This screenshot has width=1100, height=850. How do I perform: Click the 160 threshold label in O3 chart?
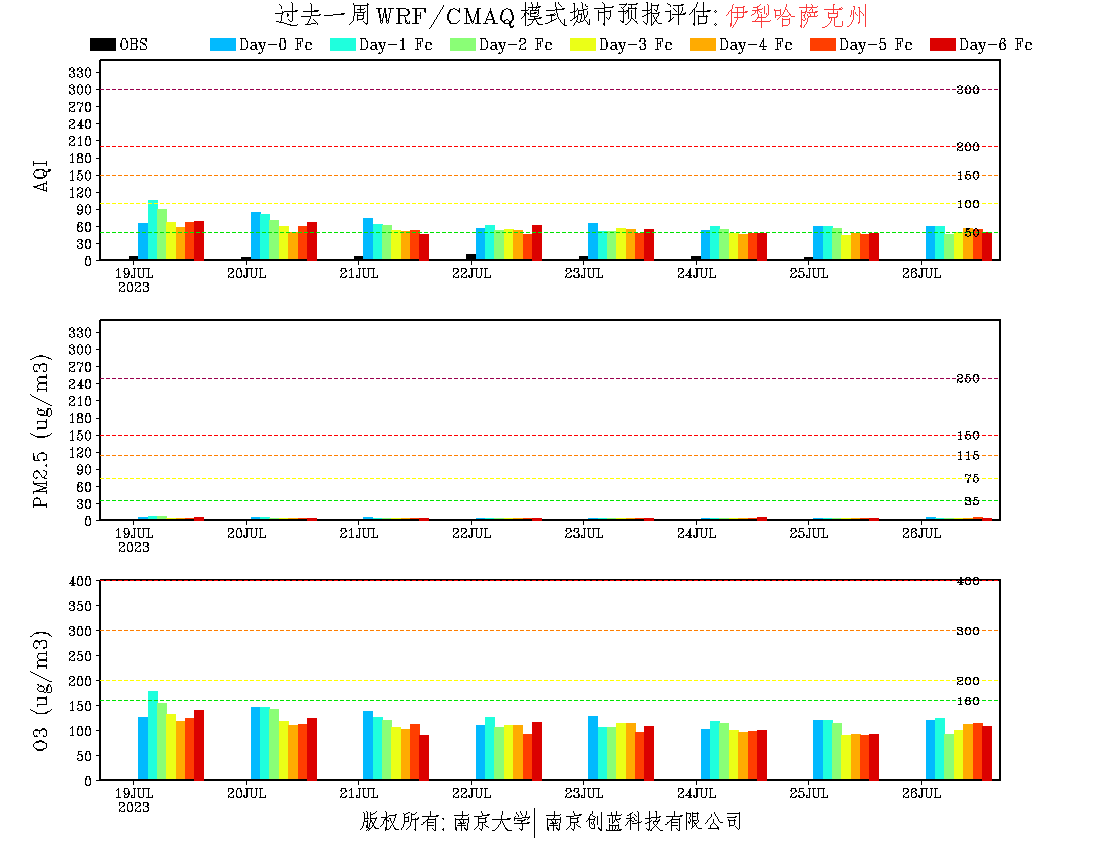pos(967,700)
